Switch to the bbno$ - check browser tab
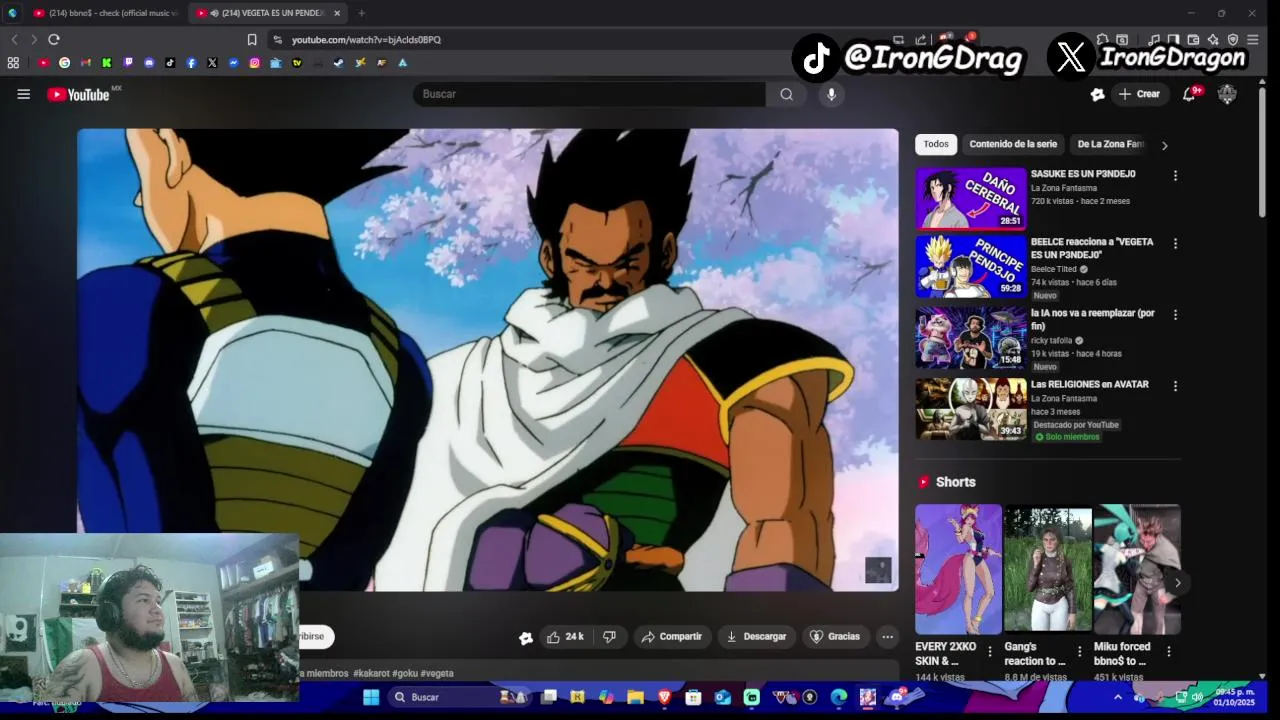Viewport: 1280px width, 720px height. (105, 13)
